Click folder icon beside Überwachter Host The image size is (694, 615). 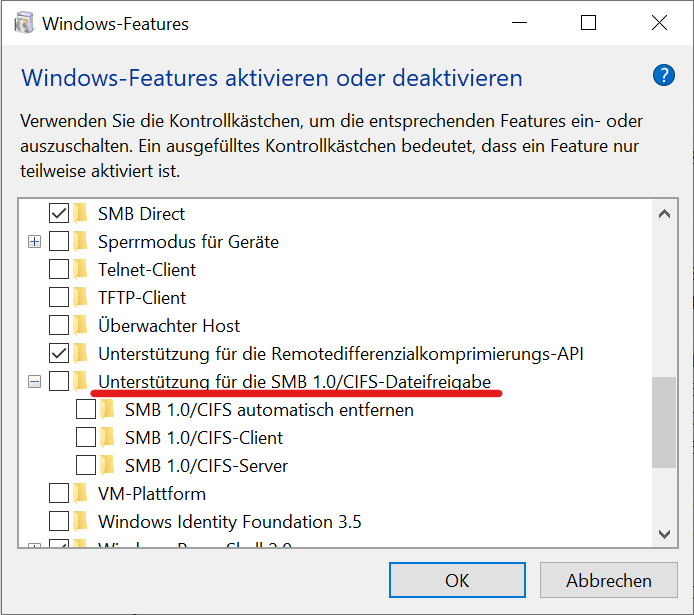(80, 325)
